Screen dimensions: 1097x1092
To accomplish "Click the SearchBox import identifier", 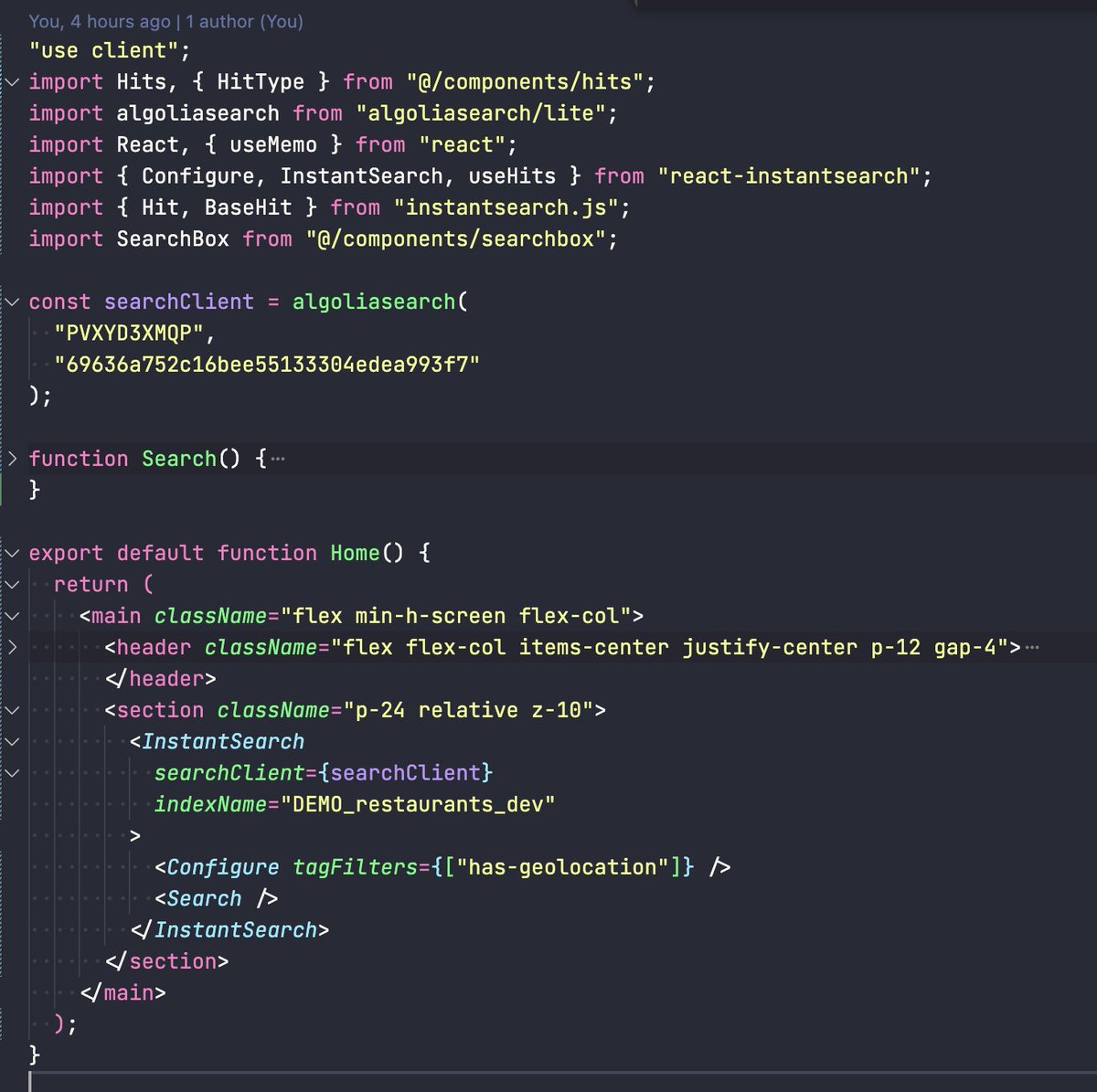I will pos(173,239).
